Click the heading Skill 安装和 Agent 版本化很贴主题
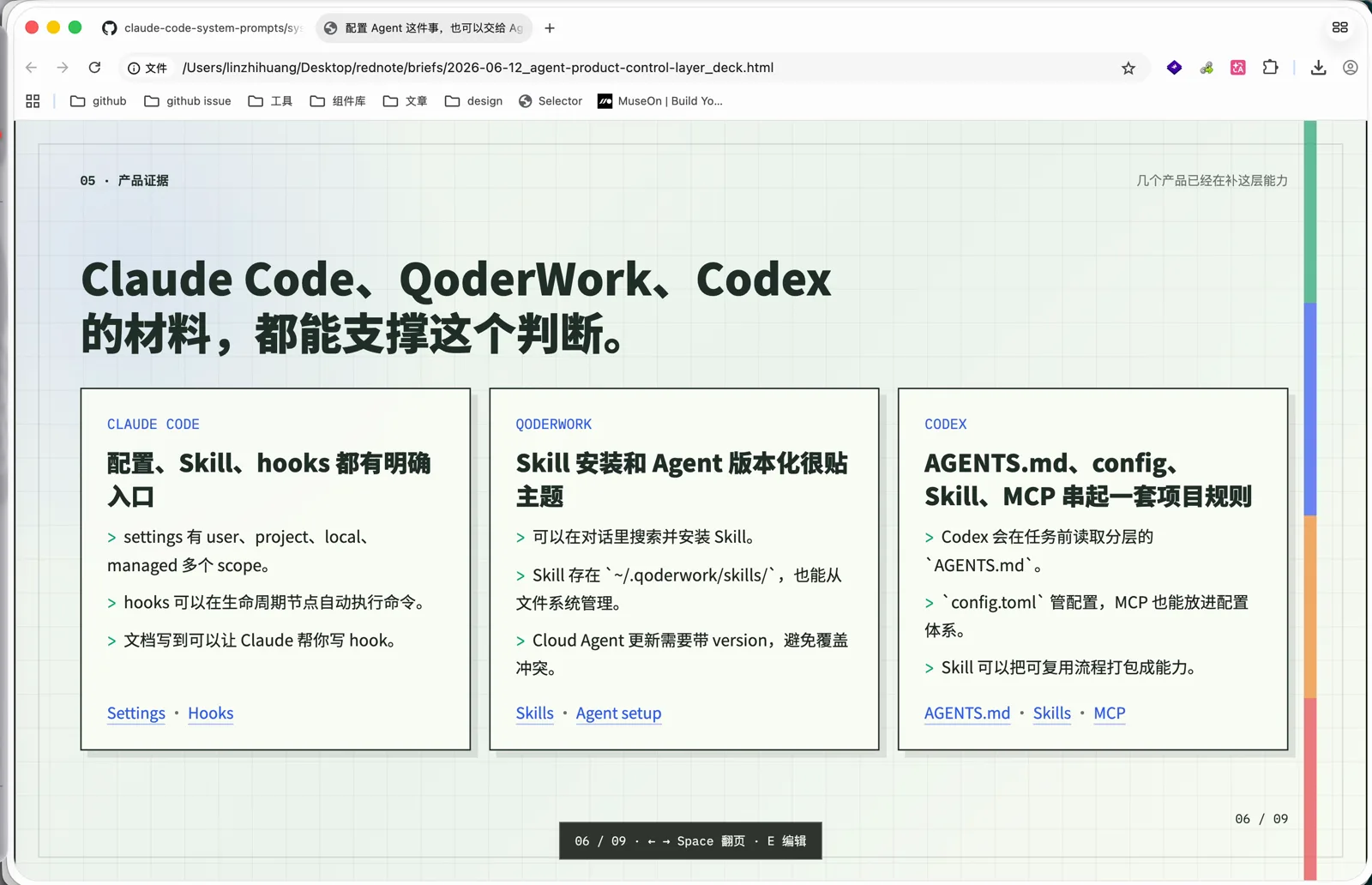The width and height of the screenshot is (1372, 885). [x=682, y=479]
